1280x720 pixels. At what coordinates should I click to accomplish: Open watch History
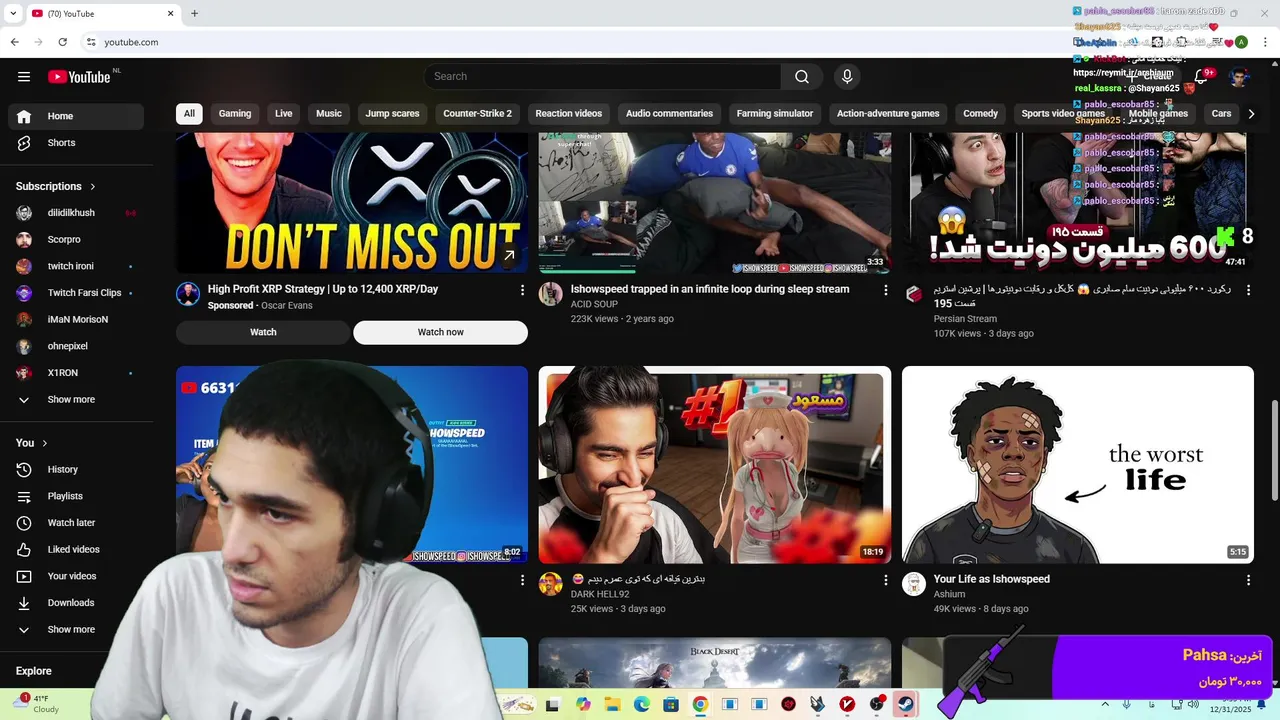(76, 469)
